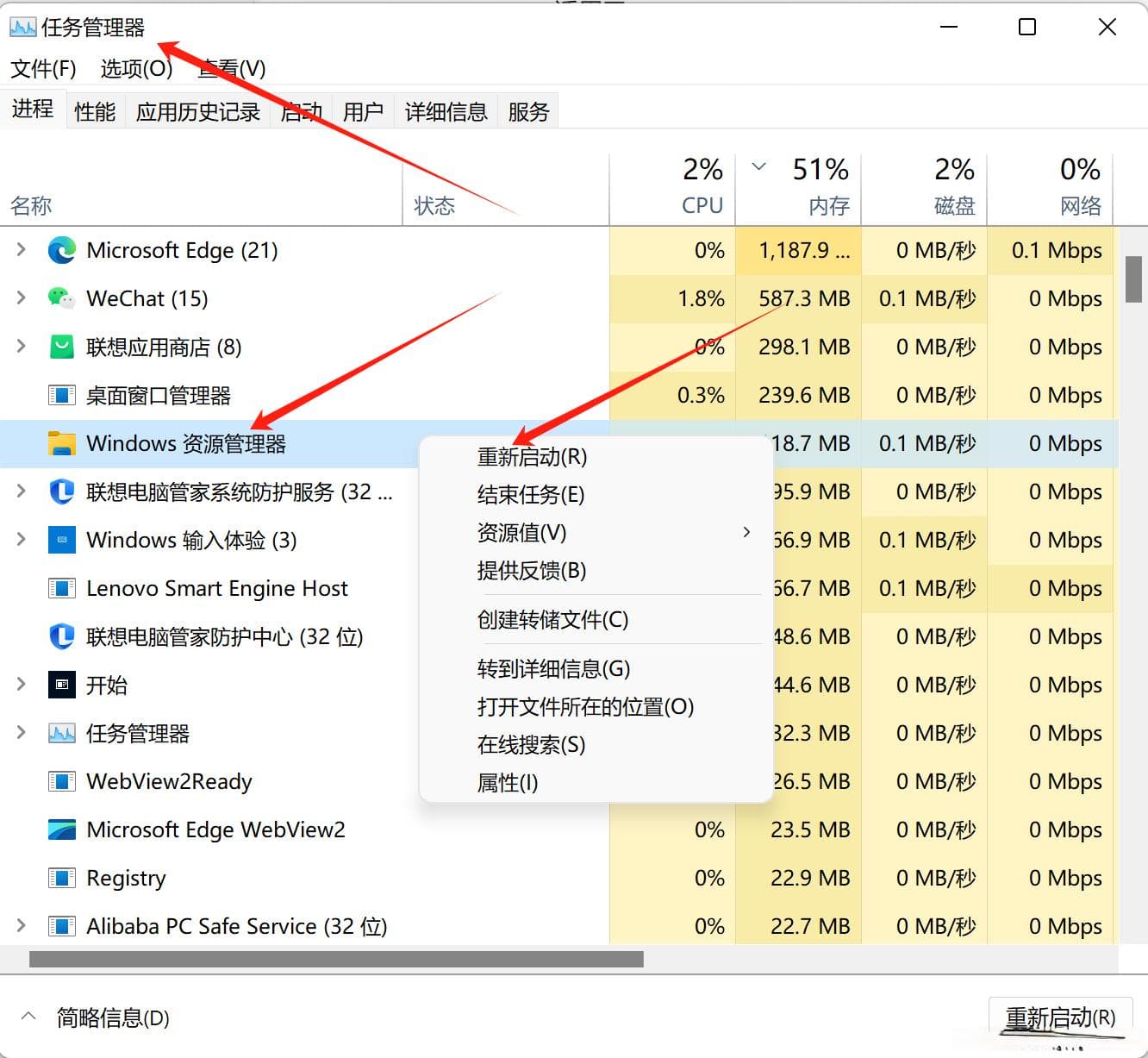Screen dimensions: 1148x1058
Task: Open the 资源值(V) submenu arrow
Action: pos(746,532)
